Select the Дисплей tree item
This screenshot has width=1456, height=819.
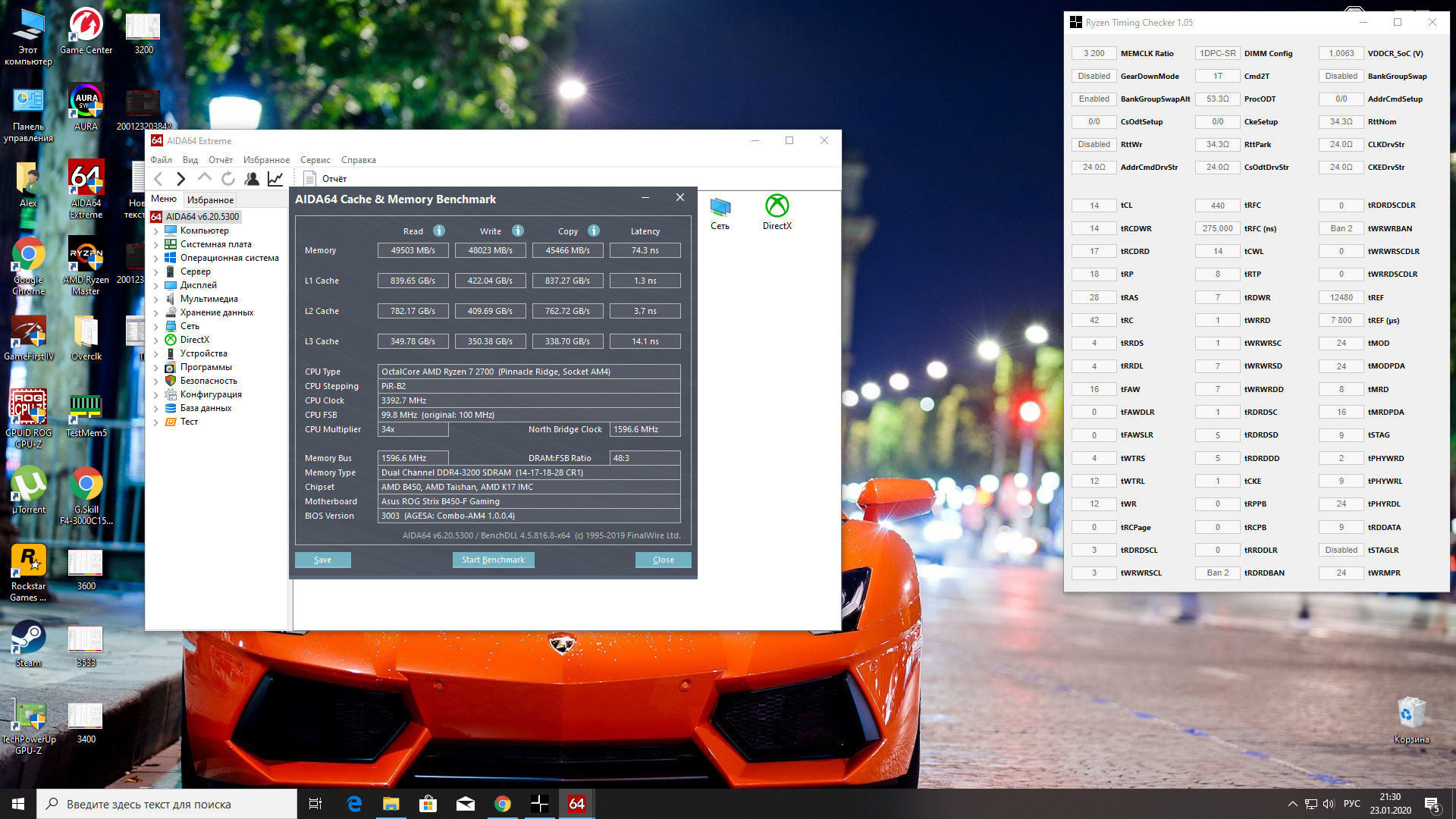198,285
